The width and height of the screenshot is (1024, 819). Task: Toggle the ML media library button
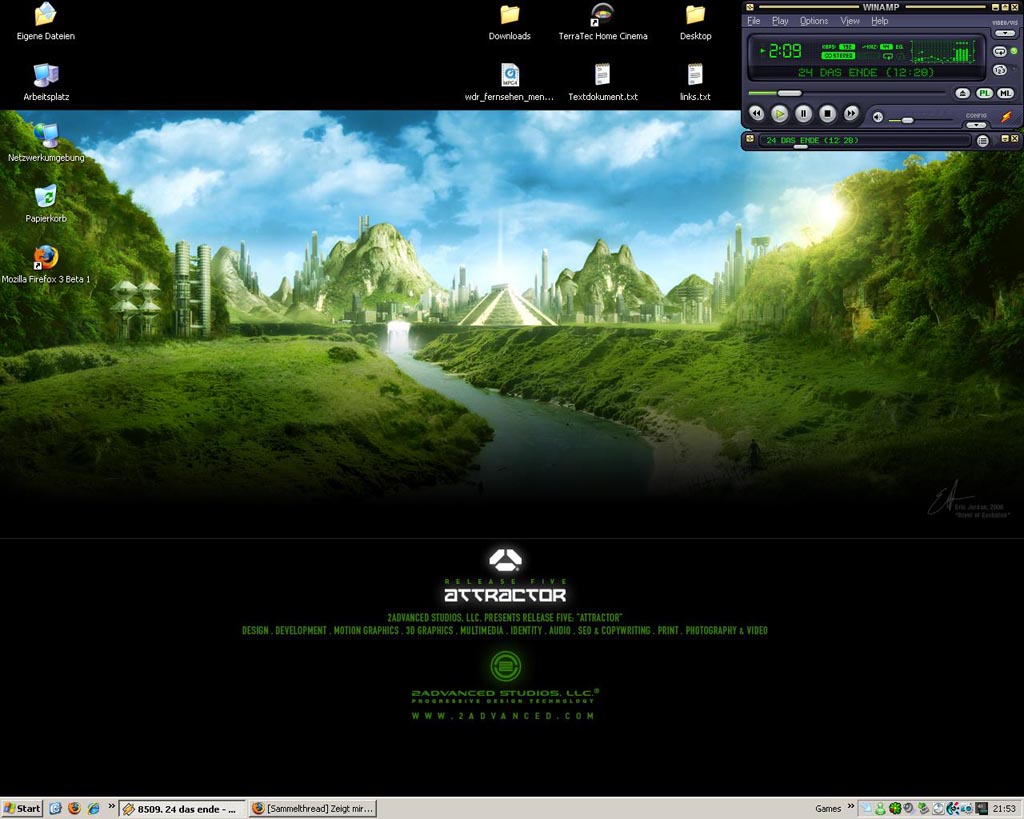[1006, 93]
